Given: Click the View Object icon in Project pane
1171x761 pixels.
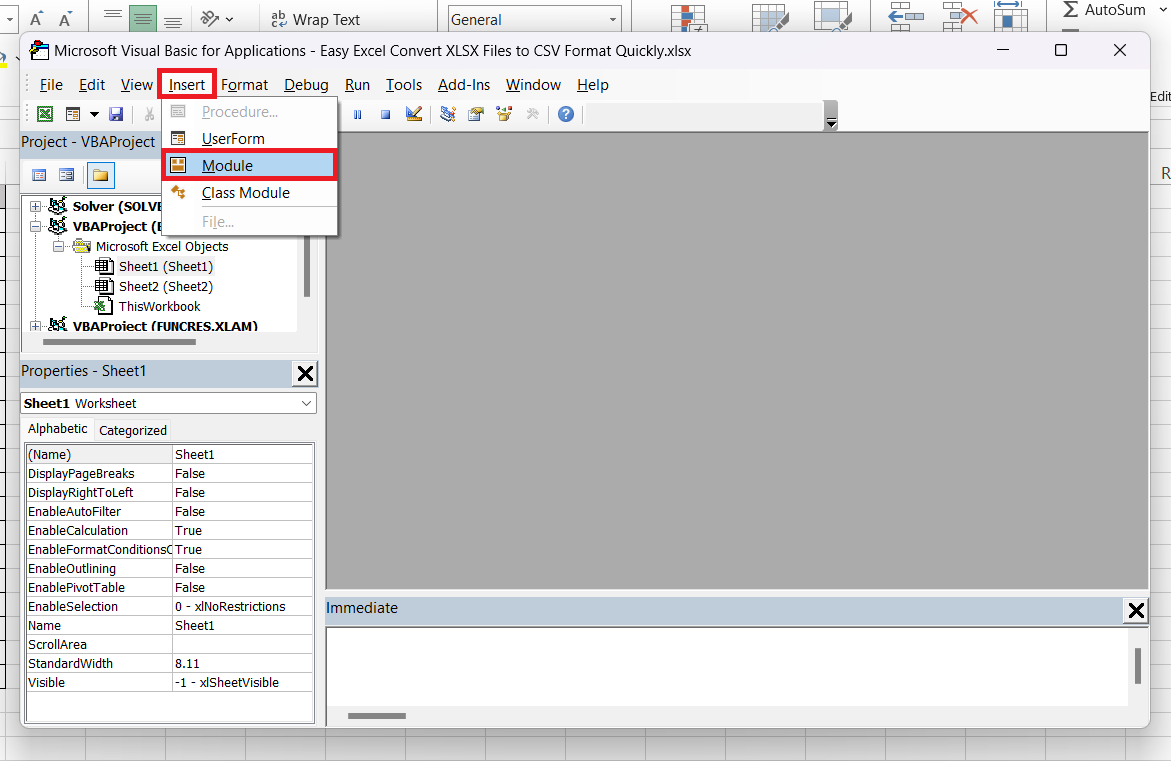Looking at the screenshot, I should [66, 175].
